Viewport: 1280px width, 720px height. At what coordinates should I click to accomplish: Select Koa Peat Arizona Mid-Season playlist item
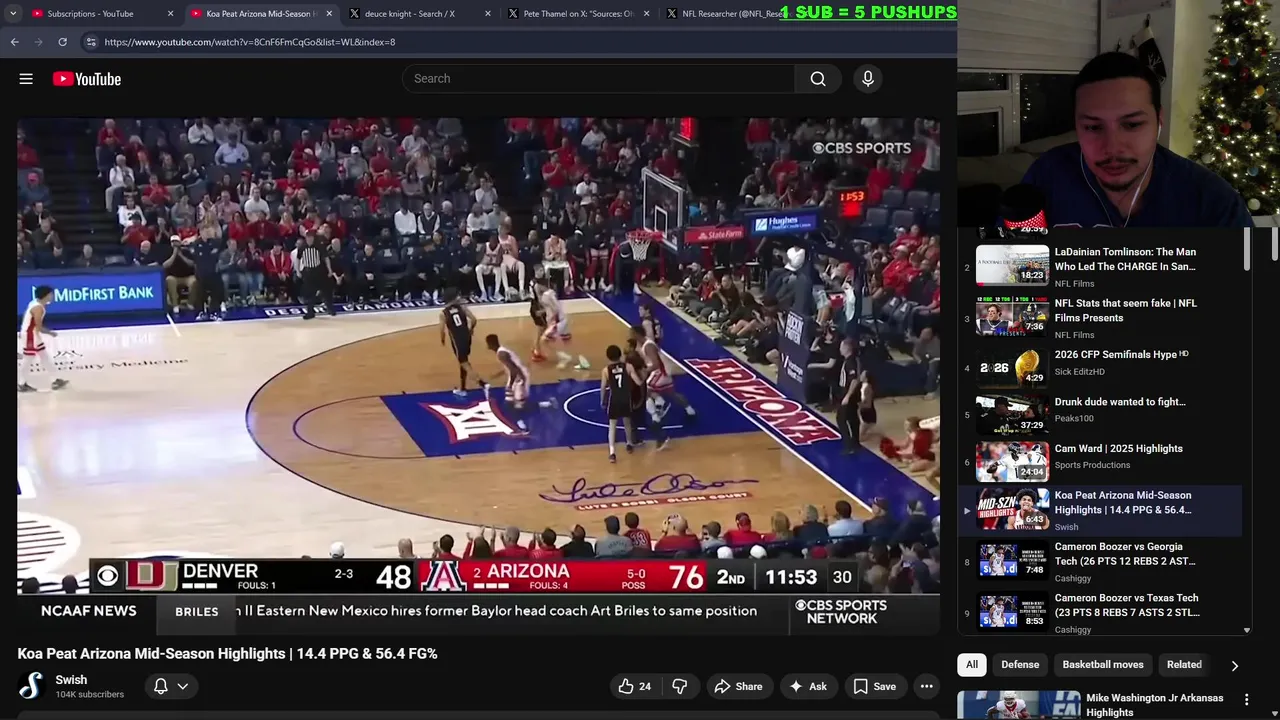[1100, 509]
